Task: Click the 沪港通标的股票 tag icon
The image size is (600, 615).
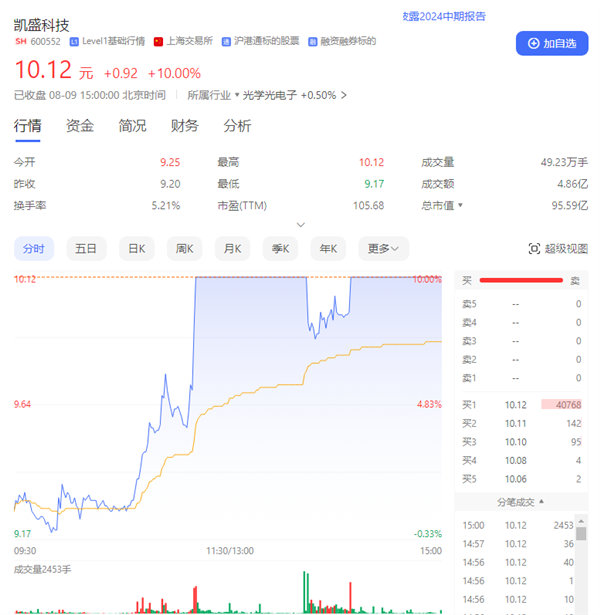Action: tap(226, 41)
